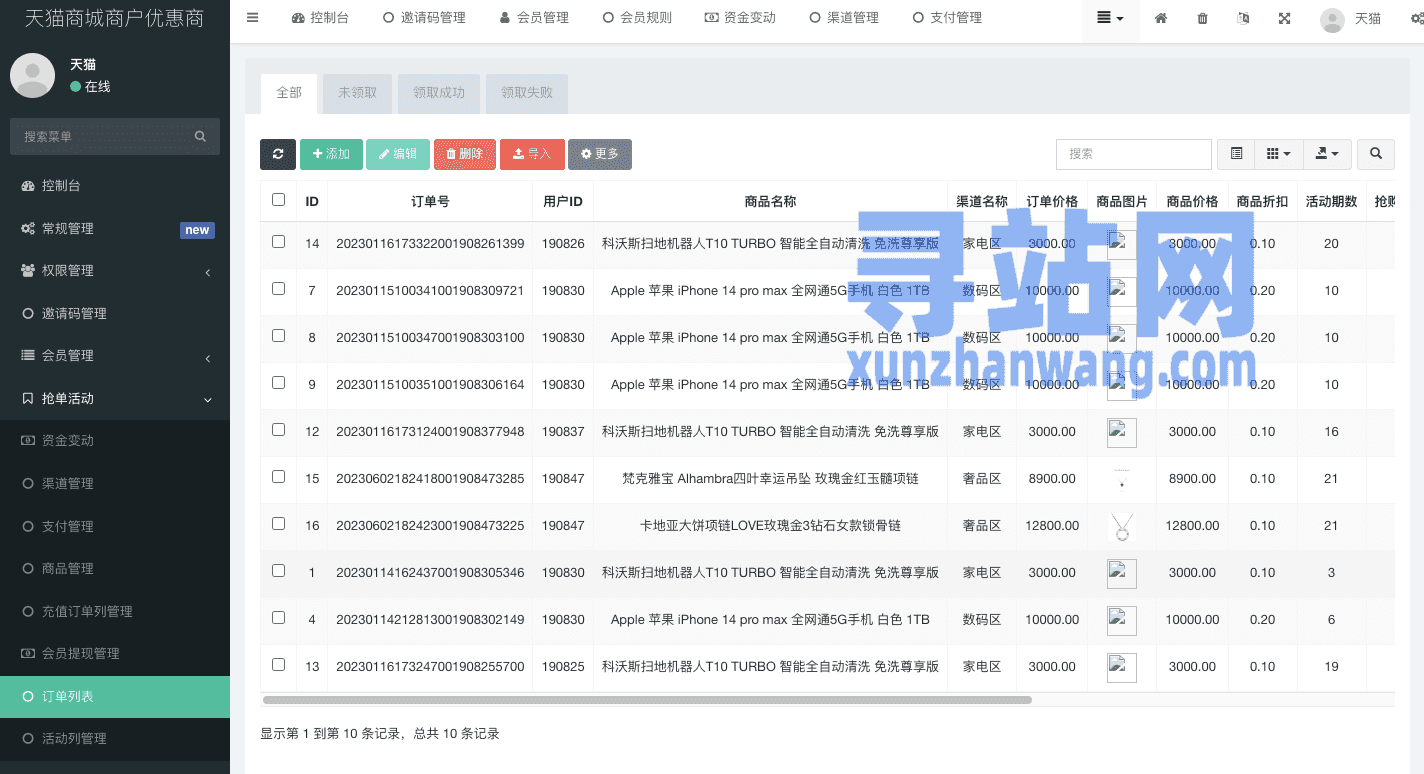Open 商品管理 in the sidebar menu
Image resolution: width=1424 pixels, height=774 pixels.
(x=68, y=569)
